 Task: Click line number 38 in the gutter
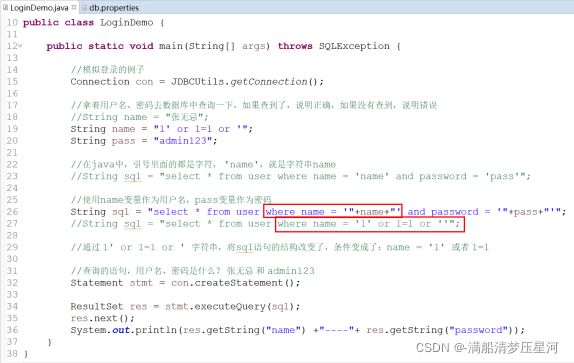(12, 353)
